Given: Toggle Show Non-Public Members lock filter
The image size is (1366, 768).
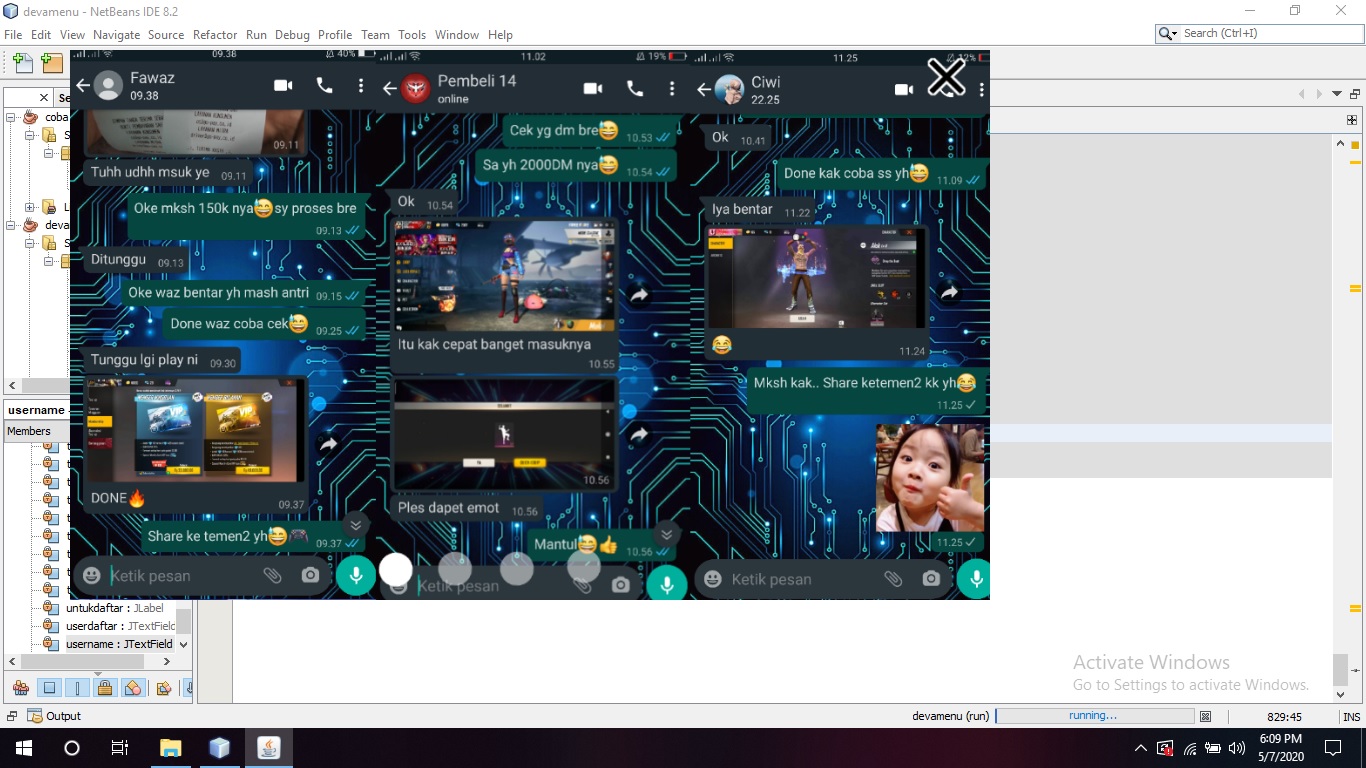Looking at the screenshot, I should point(105,688).
